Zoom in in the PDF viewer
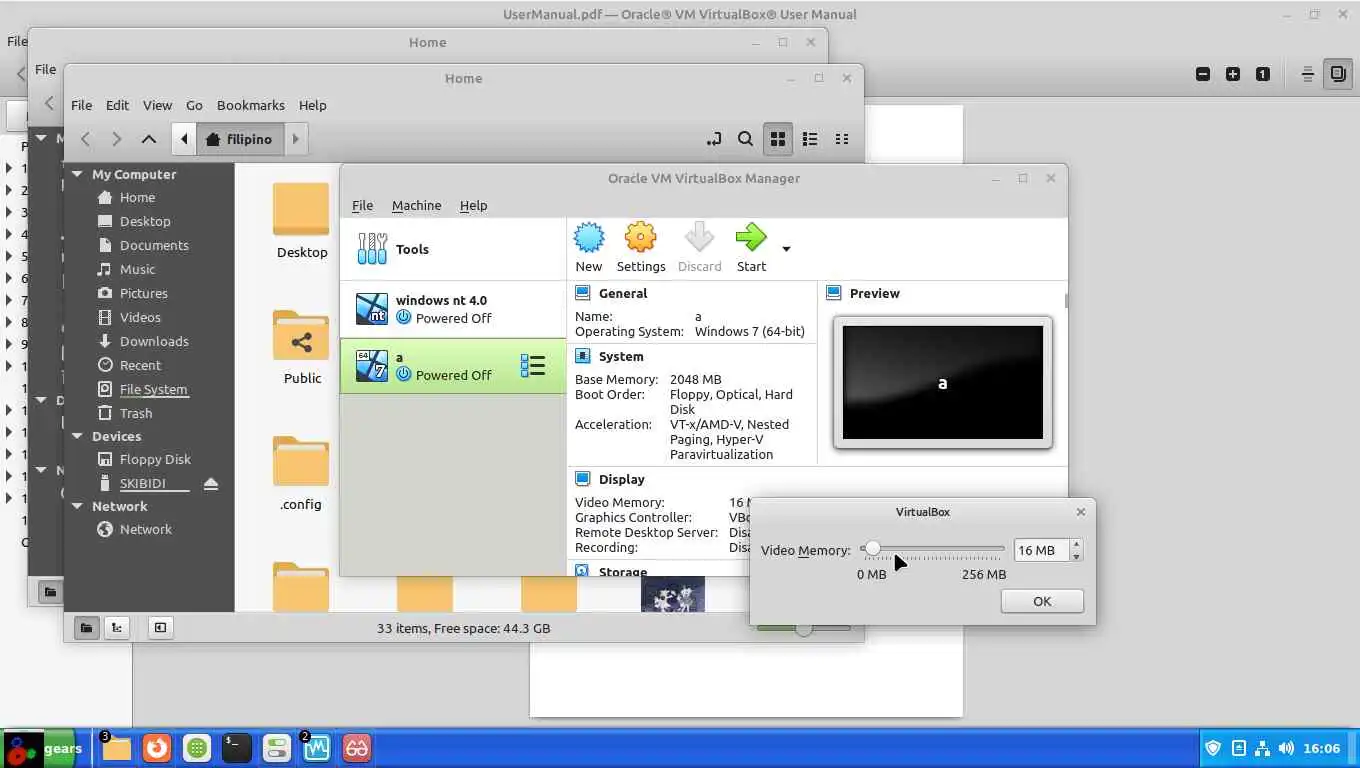 (x=1233, y=74)
